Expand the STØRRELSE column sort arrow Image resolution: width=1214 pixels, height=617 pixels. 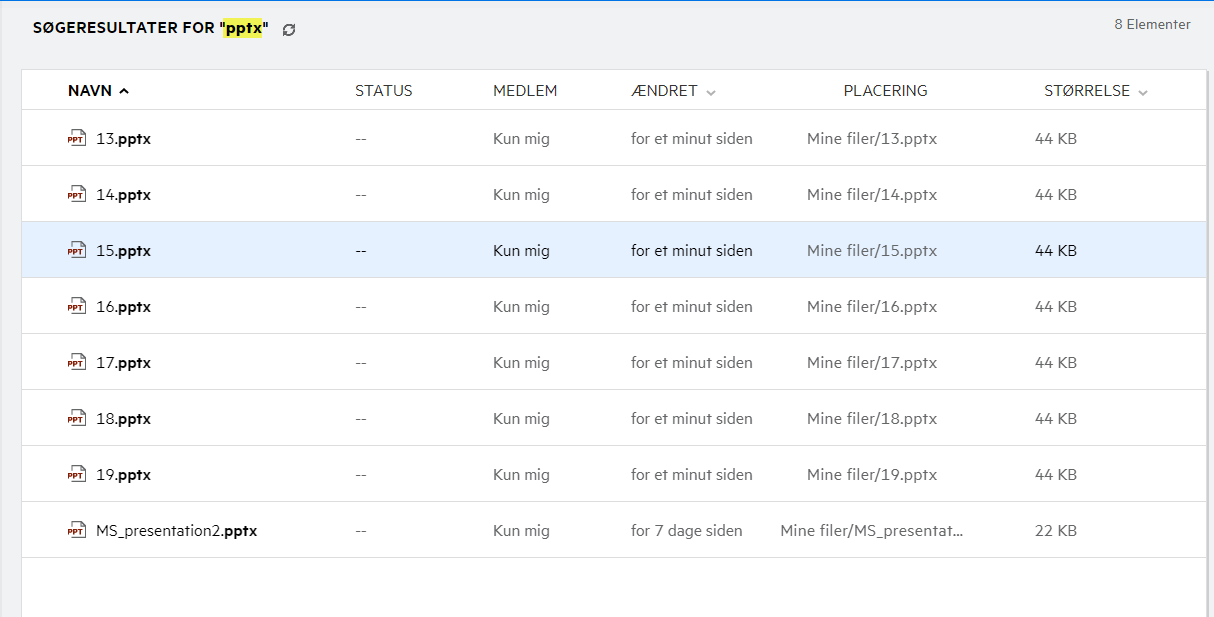(x=1143, y=92)
